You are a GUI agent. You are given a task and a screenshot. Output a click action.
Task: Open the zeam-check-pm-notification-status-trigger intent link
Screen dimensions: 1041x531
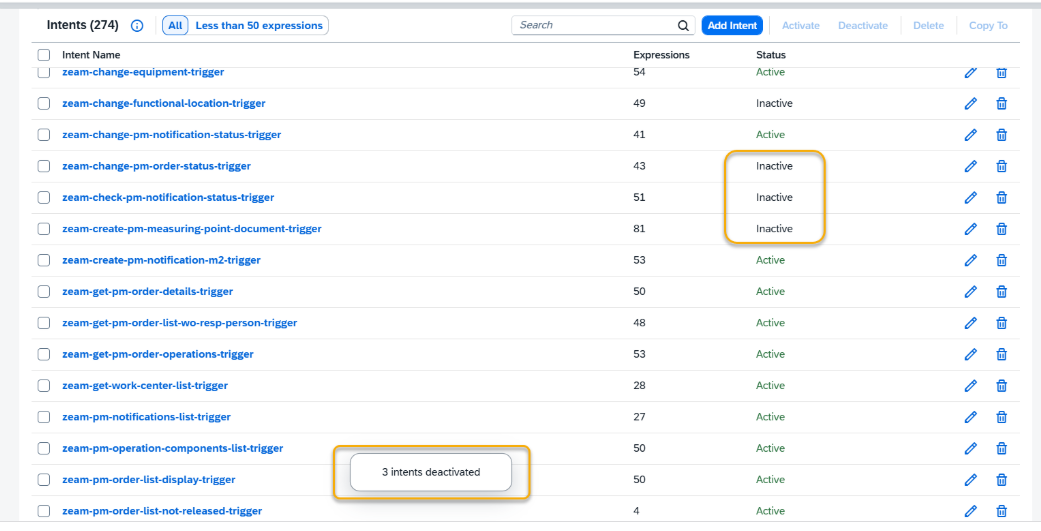tap(168, 198)
